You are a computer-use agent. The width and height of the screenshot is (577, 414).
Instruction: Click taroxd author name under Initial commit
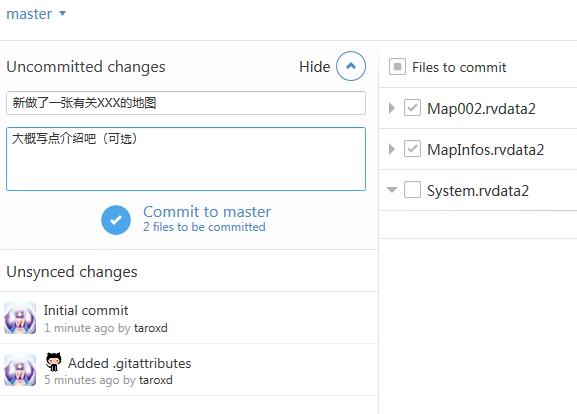(x=151, y=328)
